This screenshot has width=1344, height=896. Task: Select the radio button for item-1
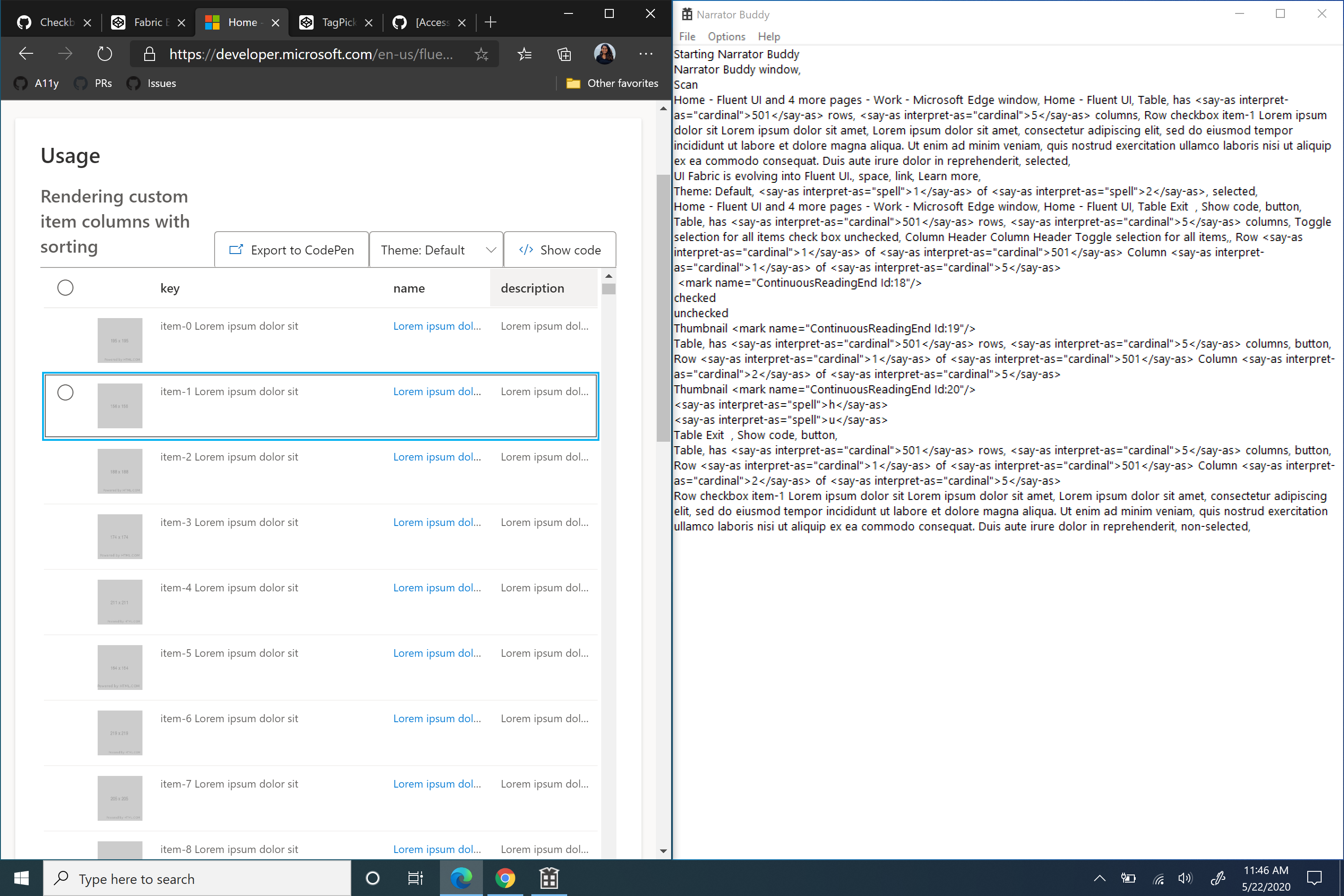tap(65, 392)
